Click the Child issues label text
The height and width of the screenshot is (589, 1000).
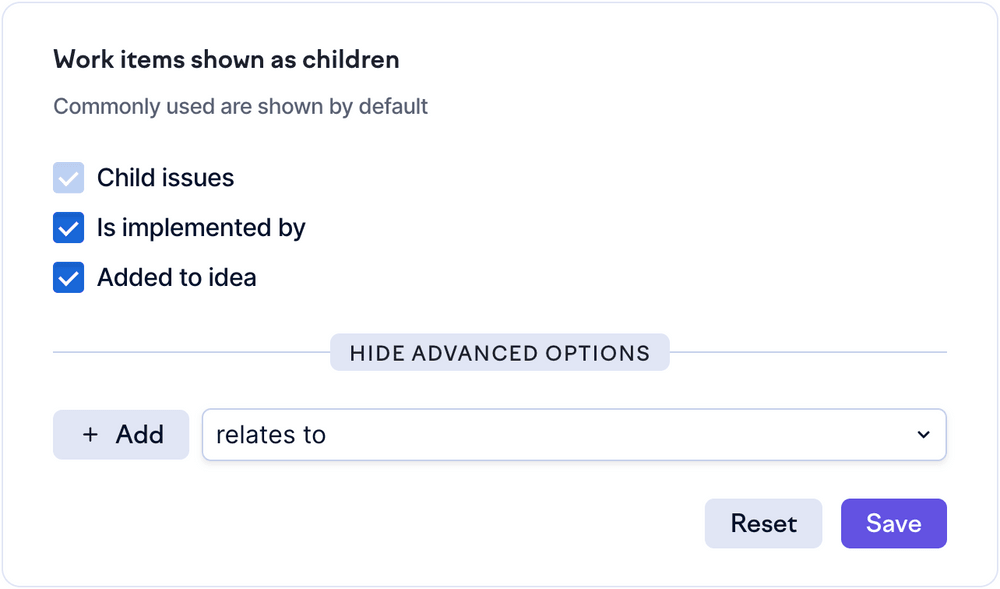tap(165, 179)
